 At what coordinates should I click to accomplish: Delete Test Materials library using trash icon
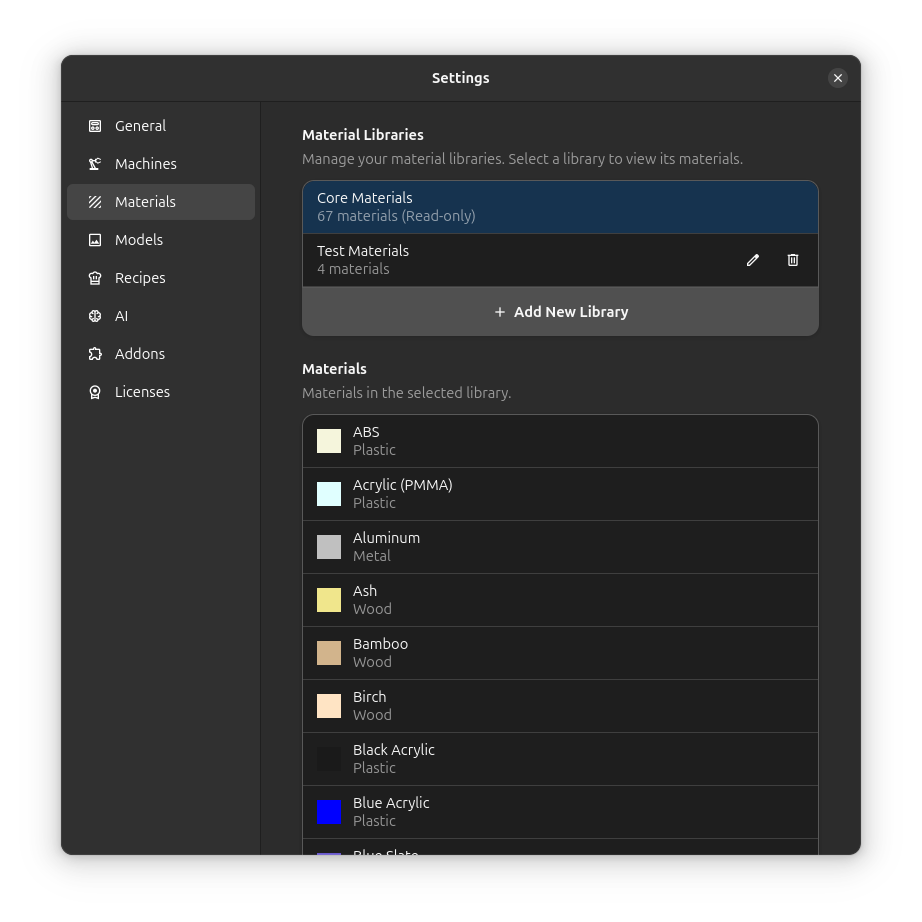point(793,260)
